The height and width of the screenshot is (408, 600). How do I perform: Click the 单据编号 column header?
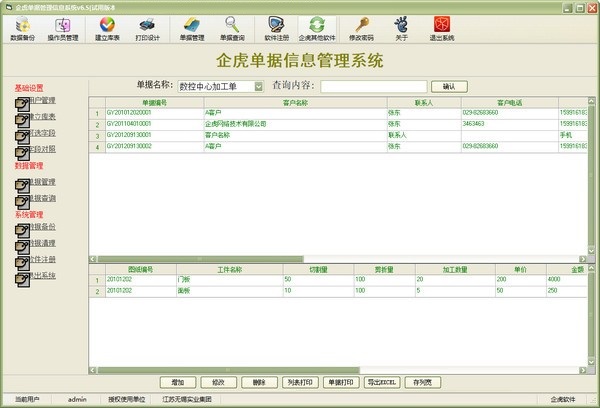[x=155, y=103]
